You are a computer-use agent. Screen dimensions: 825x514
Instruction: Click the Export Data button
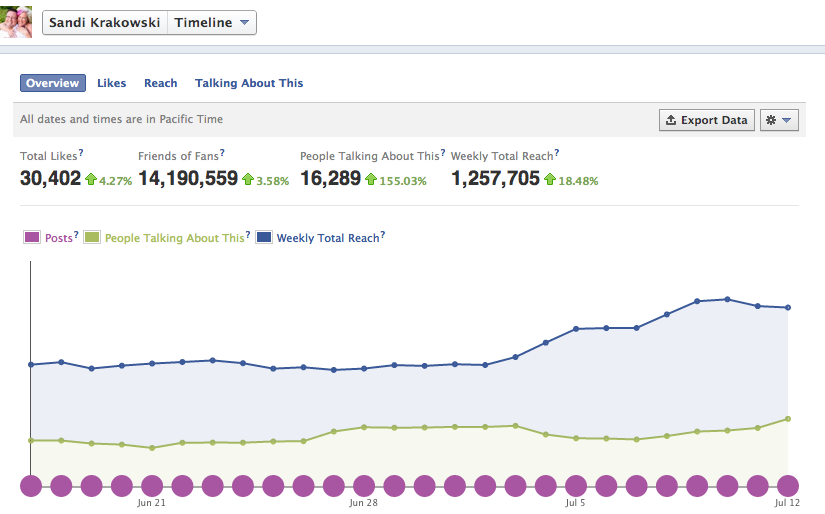tap(706, 120)
